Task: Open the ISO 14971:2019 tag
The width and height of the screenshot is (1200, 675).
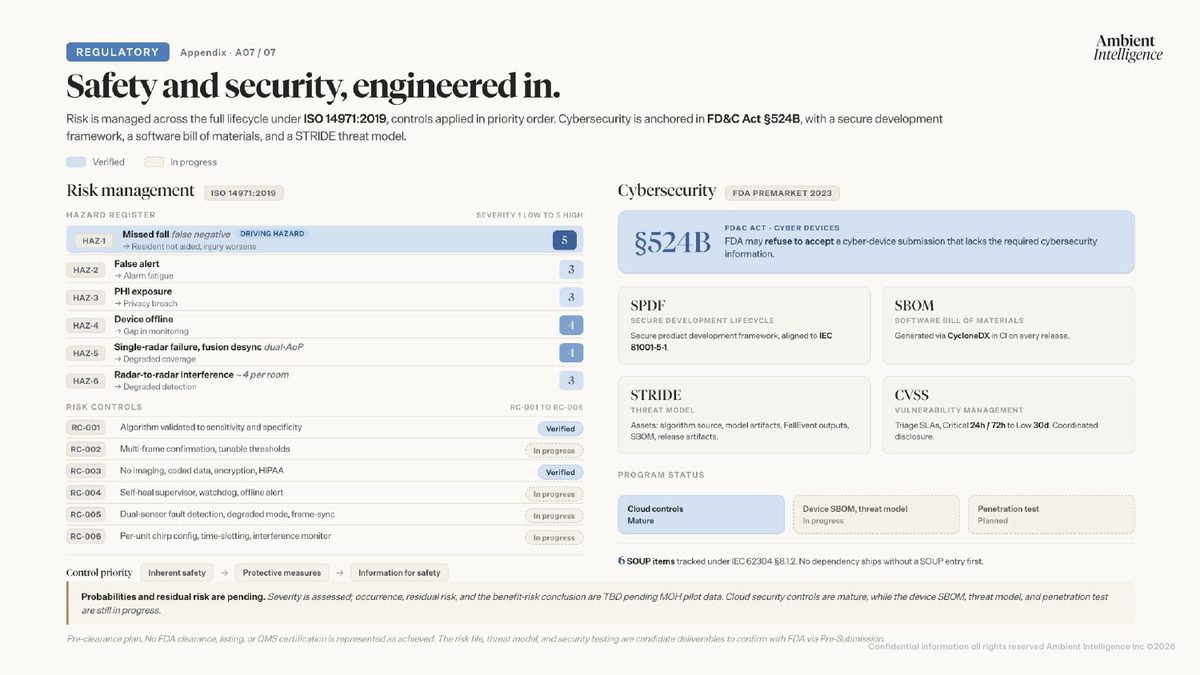Action: point(245,193)
